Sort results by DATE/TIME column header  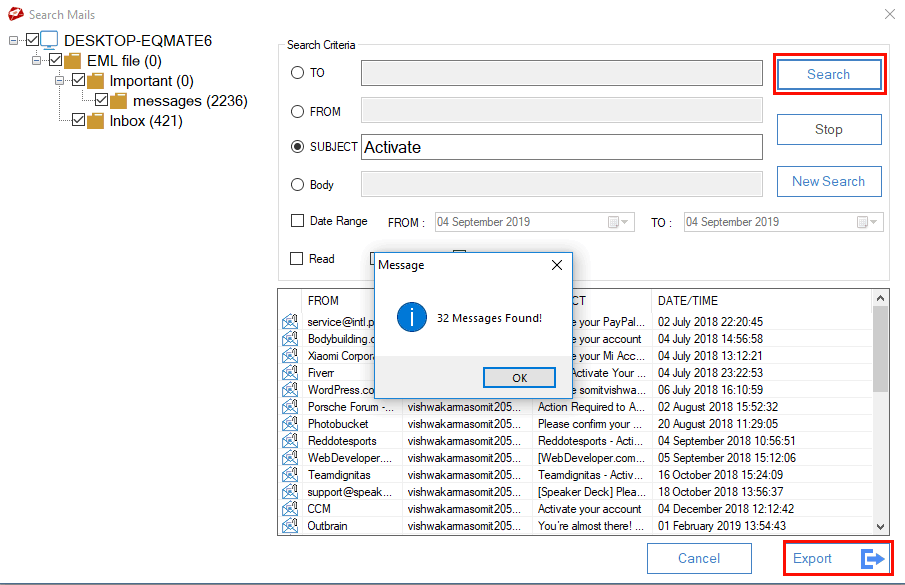(688, 300)
